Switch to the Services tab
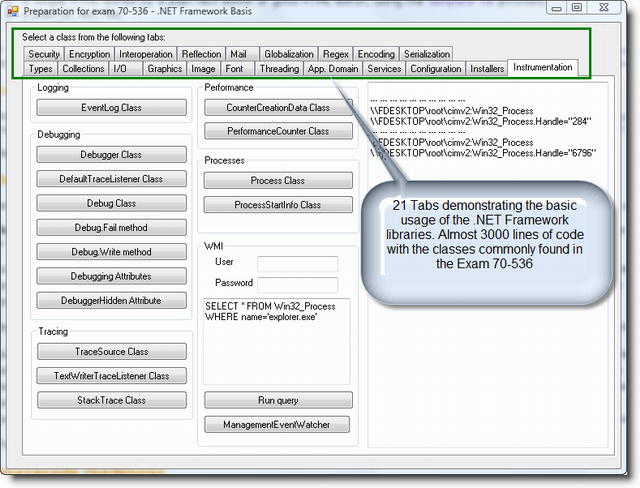The image size is (640, 488). coord(384,69)
